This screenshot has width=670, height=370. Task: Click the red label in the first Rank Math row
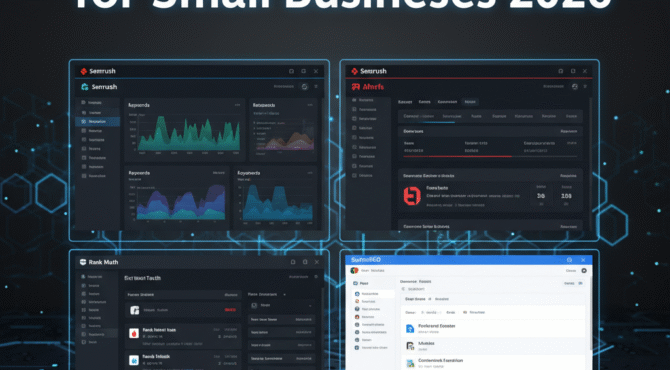pyautogui.click(x=230, y=310)
